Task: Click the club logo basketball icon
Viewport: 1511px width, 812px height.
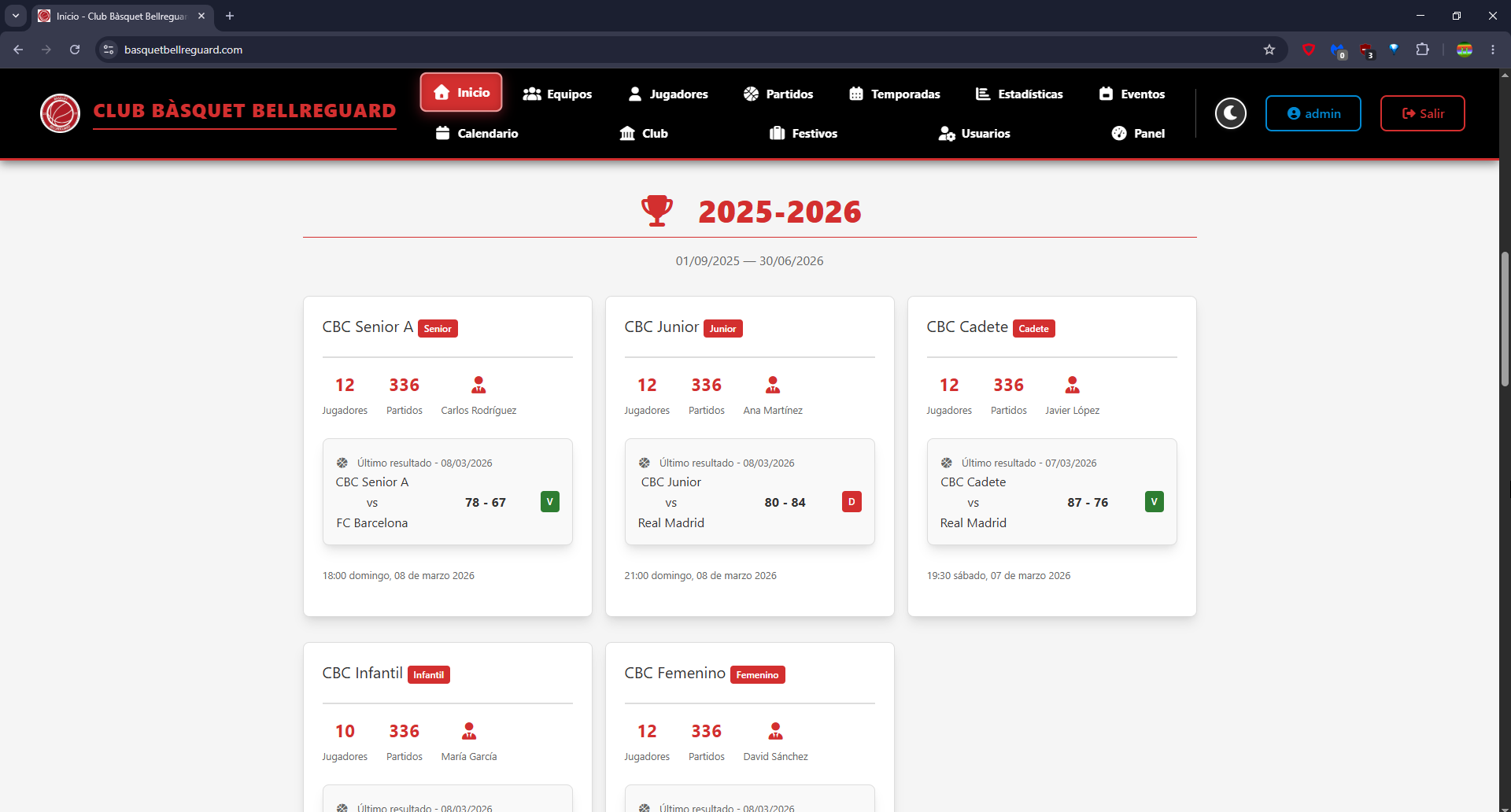Action: pos(61,113)
